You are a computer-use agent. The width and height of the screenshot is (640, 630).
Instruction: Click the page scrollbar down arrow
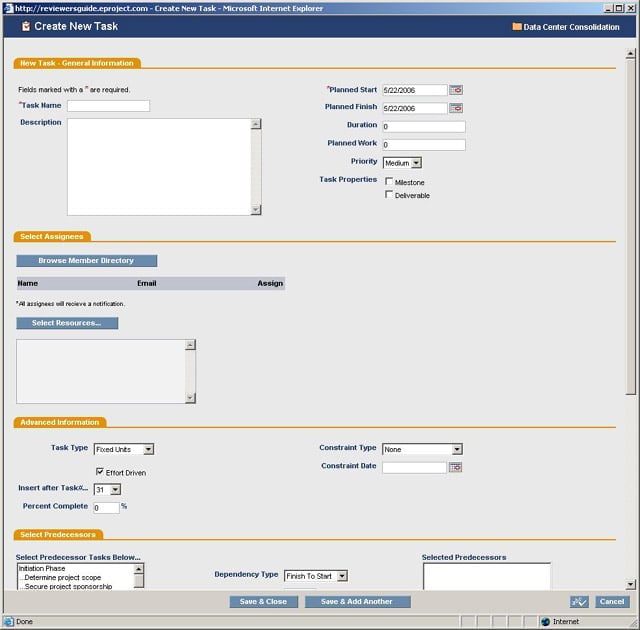point(631,585)
